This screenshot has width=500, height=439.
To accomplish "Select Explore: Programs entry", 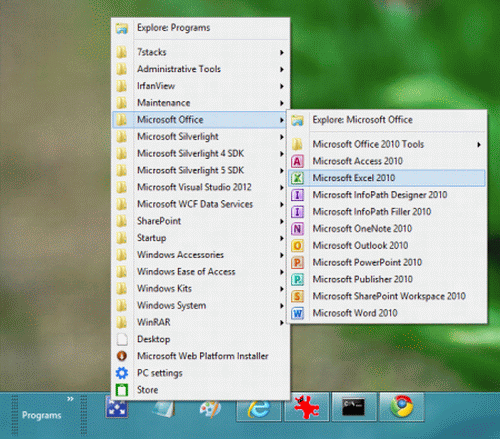I will click(x=200, y=28).
